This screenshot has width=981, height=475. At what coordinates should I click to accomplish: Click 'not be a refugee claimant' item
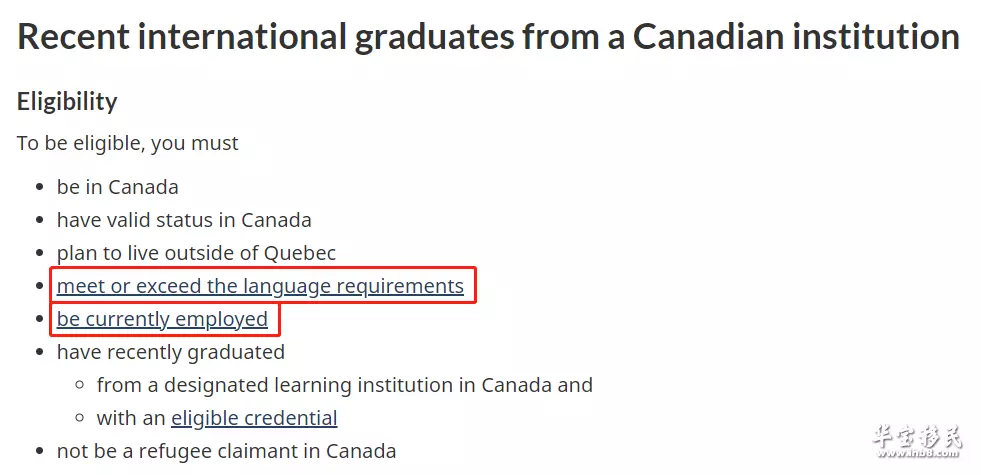[226, 451]
